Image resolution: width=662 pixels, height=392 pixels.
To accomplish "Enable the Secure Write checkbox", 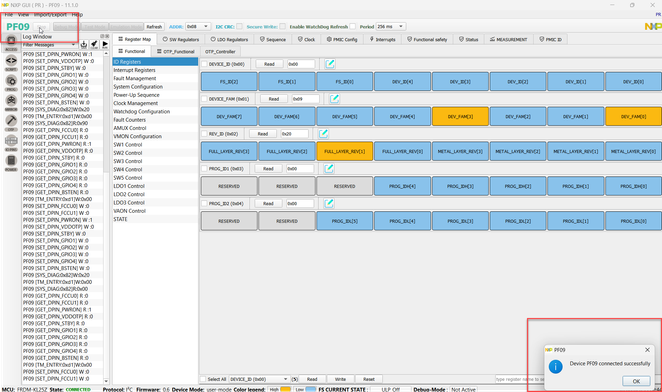I will click(x=282, y=26).
